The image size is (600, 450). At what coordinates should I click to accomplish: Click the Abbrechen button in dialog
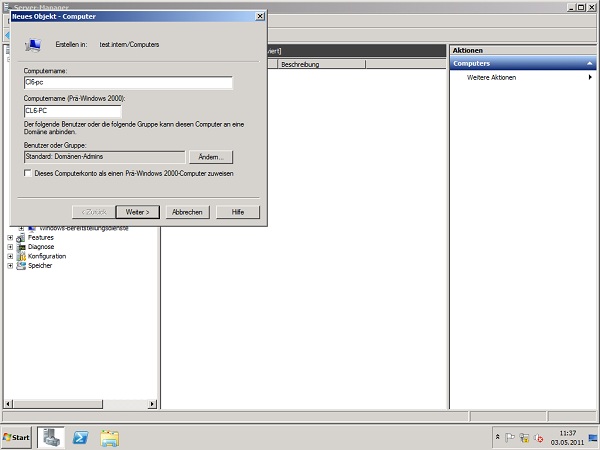pos(187,212)
